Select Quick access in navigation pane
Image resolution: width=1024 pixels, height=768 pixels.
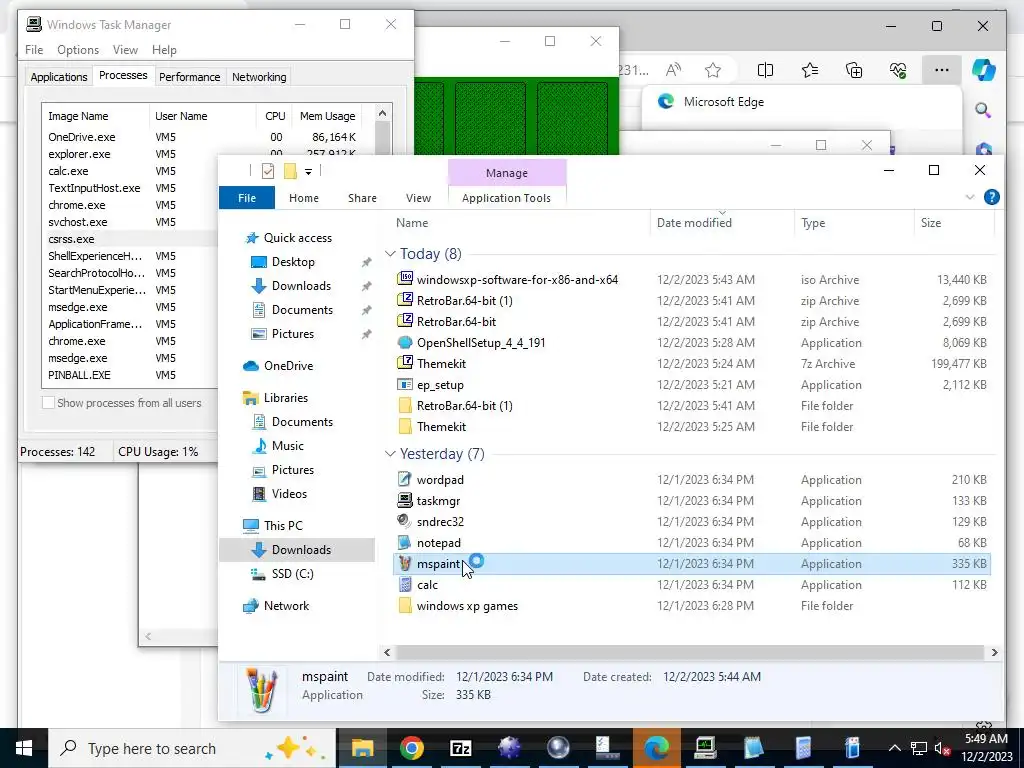tap(297, 238)
